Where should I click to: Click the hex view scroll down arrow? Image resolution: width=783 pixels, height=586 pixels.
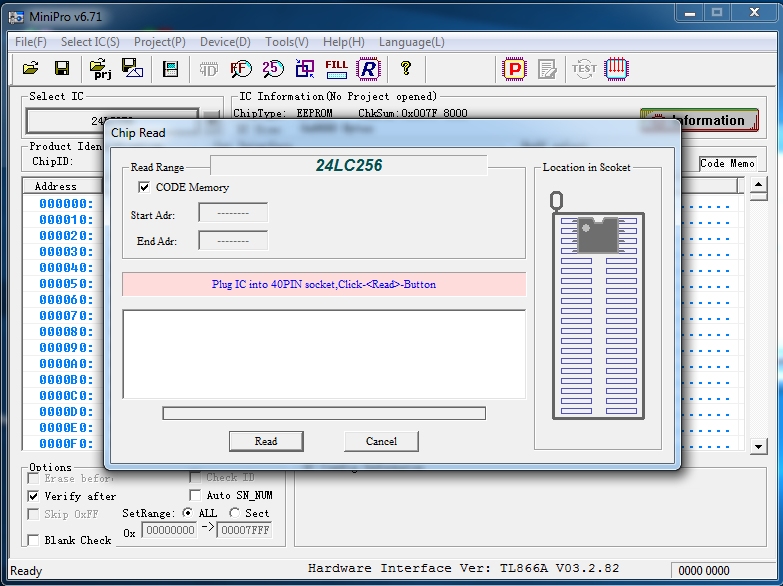coord(758,447)
